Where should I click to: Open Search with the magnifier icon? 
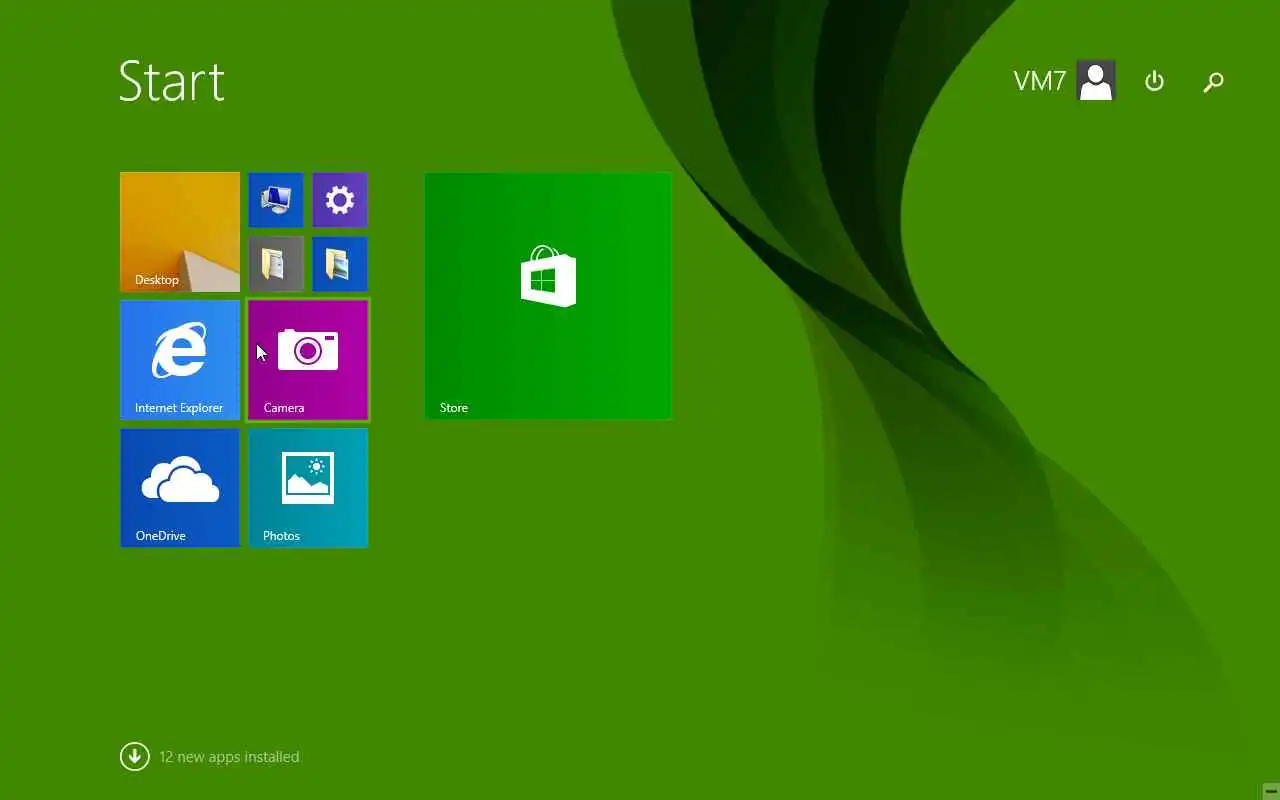[x=1213, y=82]
